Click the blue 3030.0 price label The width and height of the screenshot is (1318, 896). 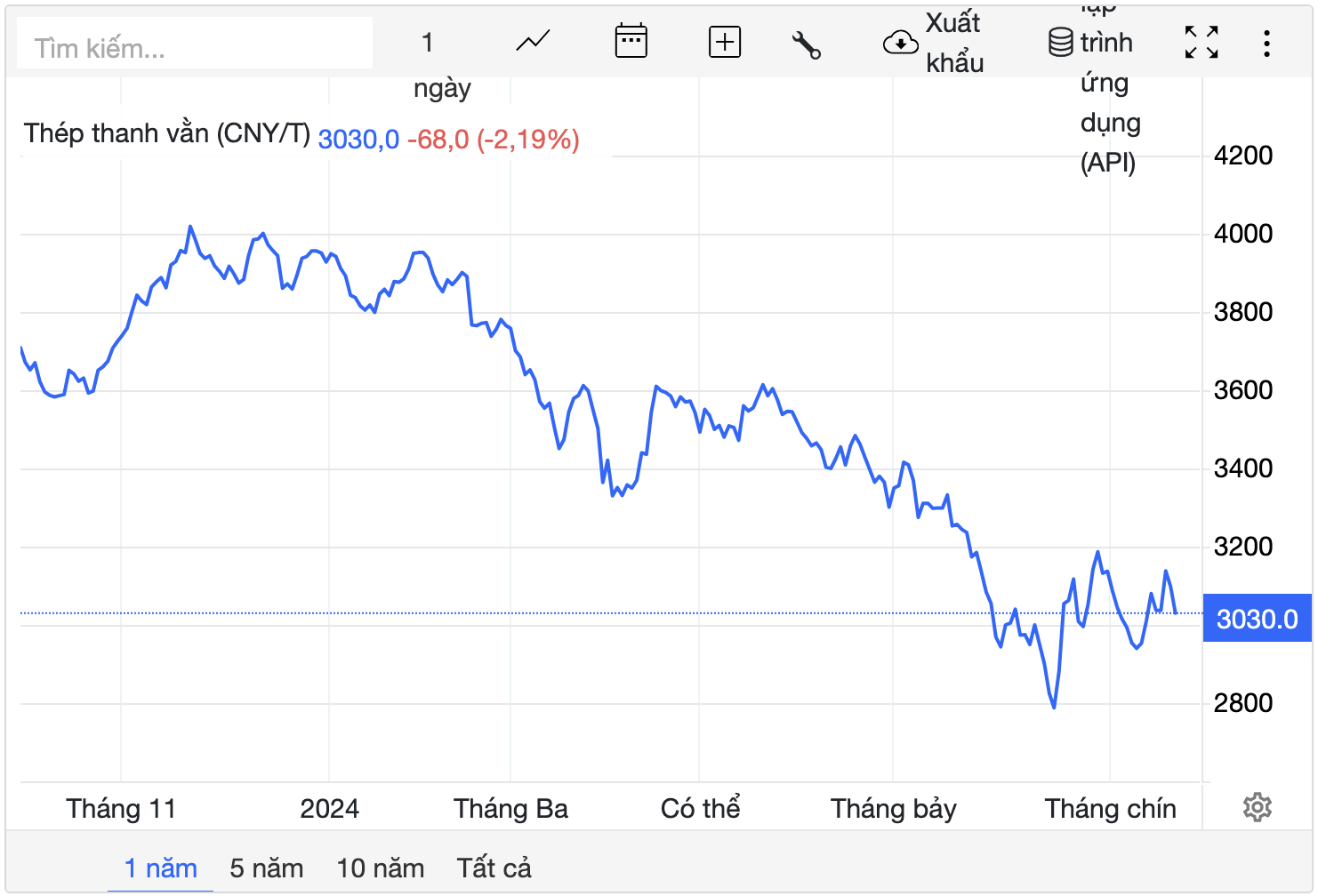click(1257, 619)
